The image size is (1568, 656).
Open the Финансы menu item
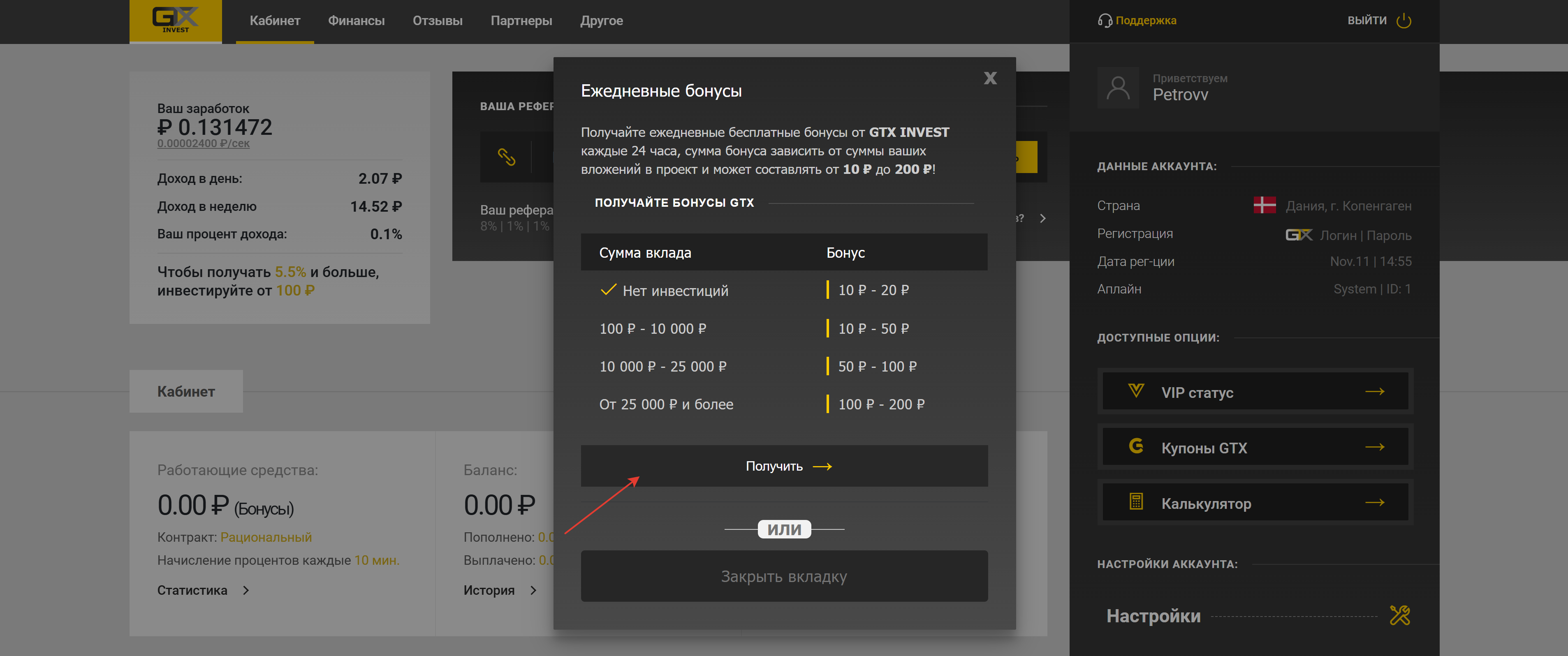click(356, 21)
